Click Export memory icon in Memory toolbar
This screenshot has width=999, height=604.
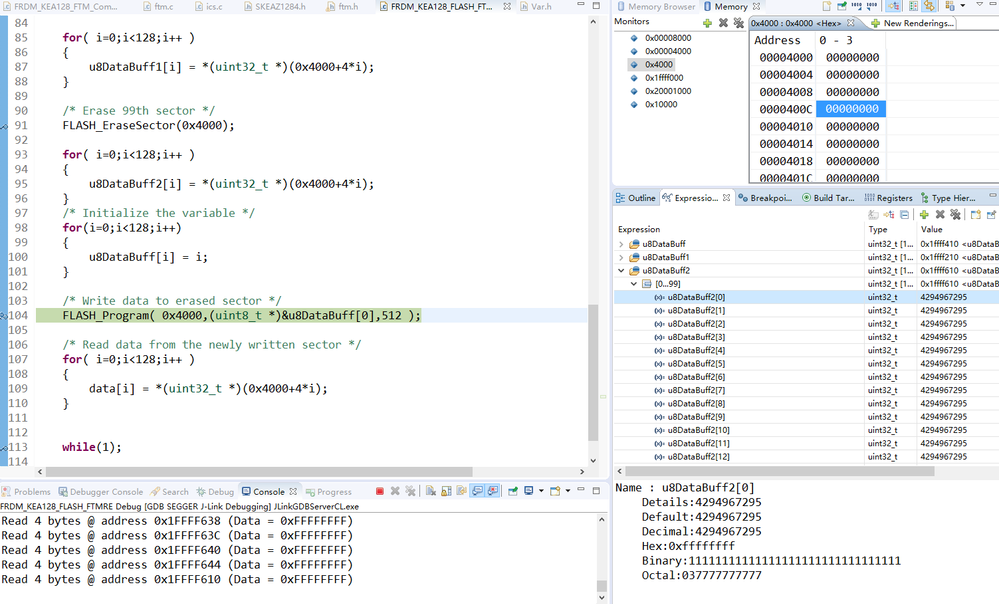coord(872,6)
